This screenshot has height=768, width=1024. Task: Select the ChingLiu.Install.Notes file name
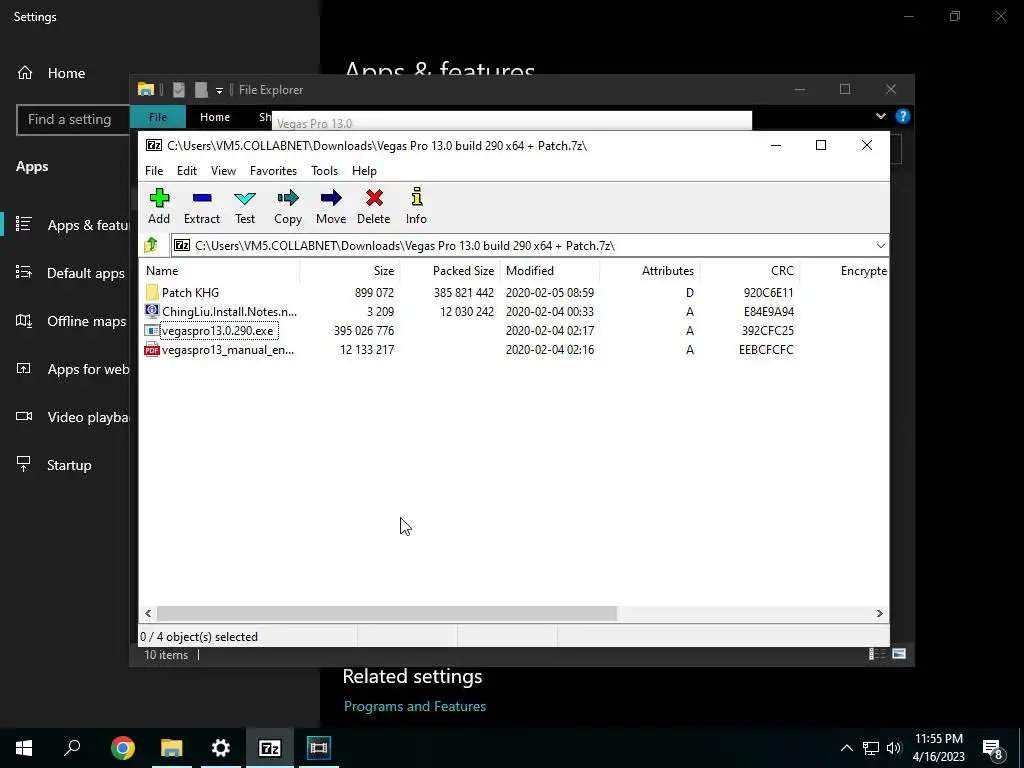229,312
